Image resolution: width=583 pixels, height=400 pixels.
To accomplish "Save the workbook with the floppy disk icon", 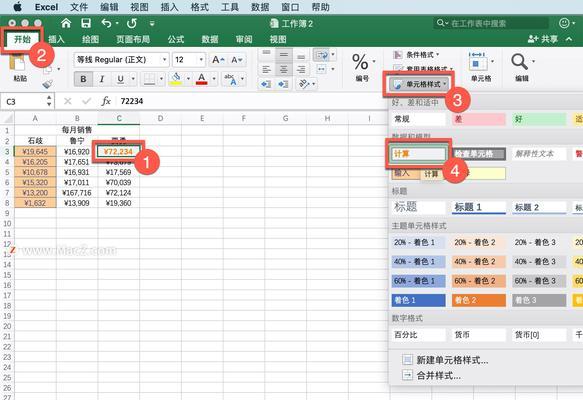I will point(86,23).
